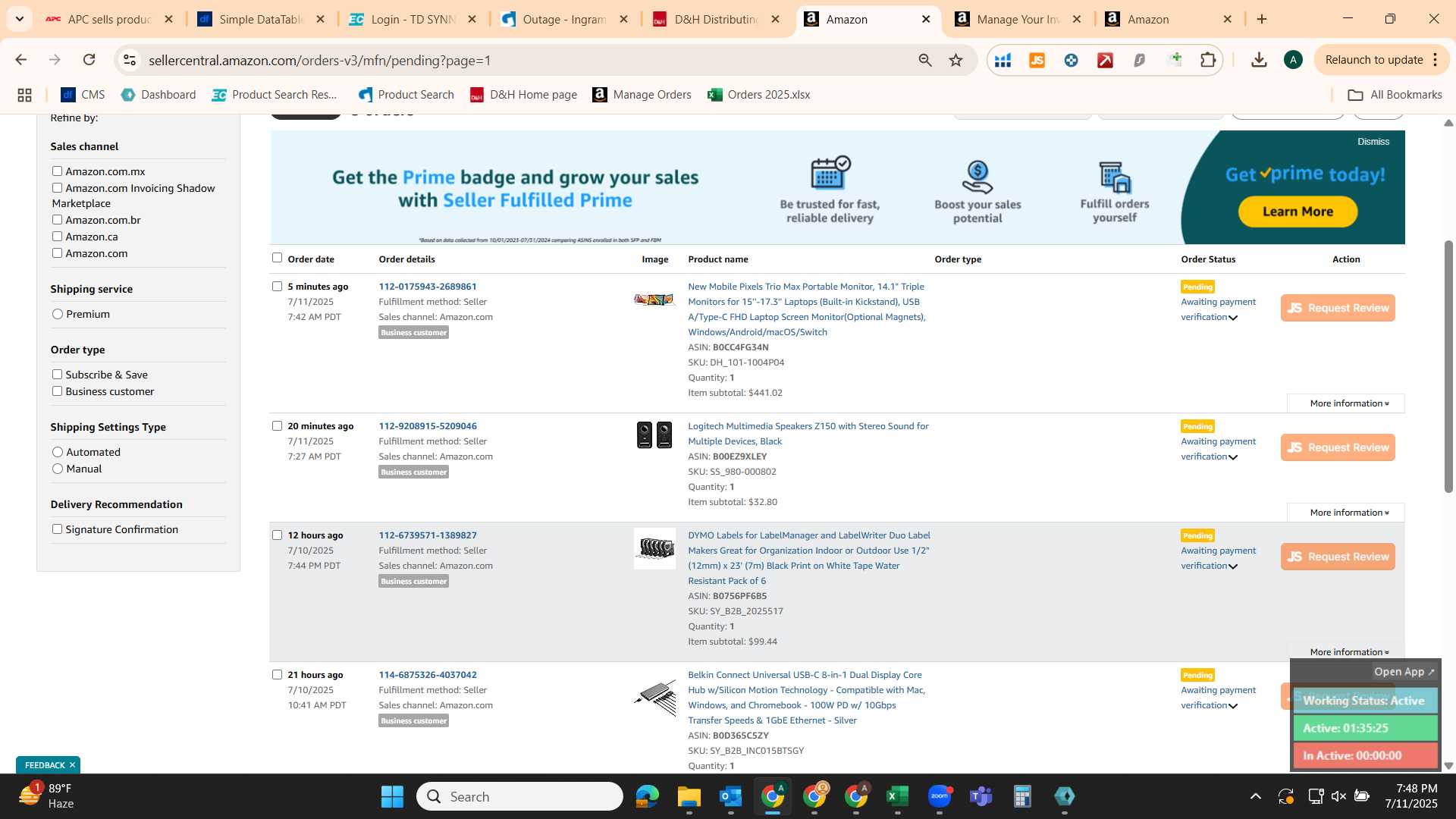1456x819 pixels.
Task: Click the Chrome address bar URL
Action: pyautogui.click(x=320, y=60)
